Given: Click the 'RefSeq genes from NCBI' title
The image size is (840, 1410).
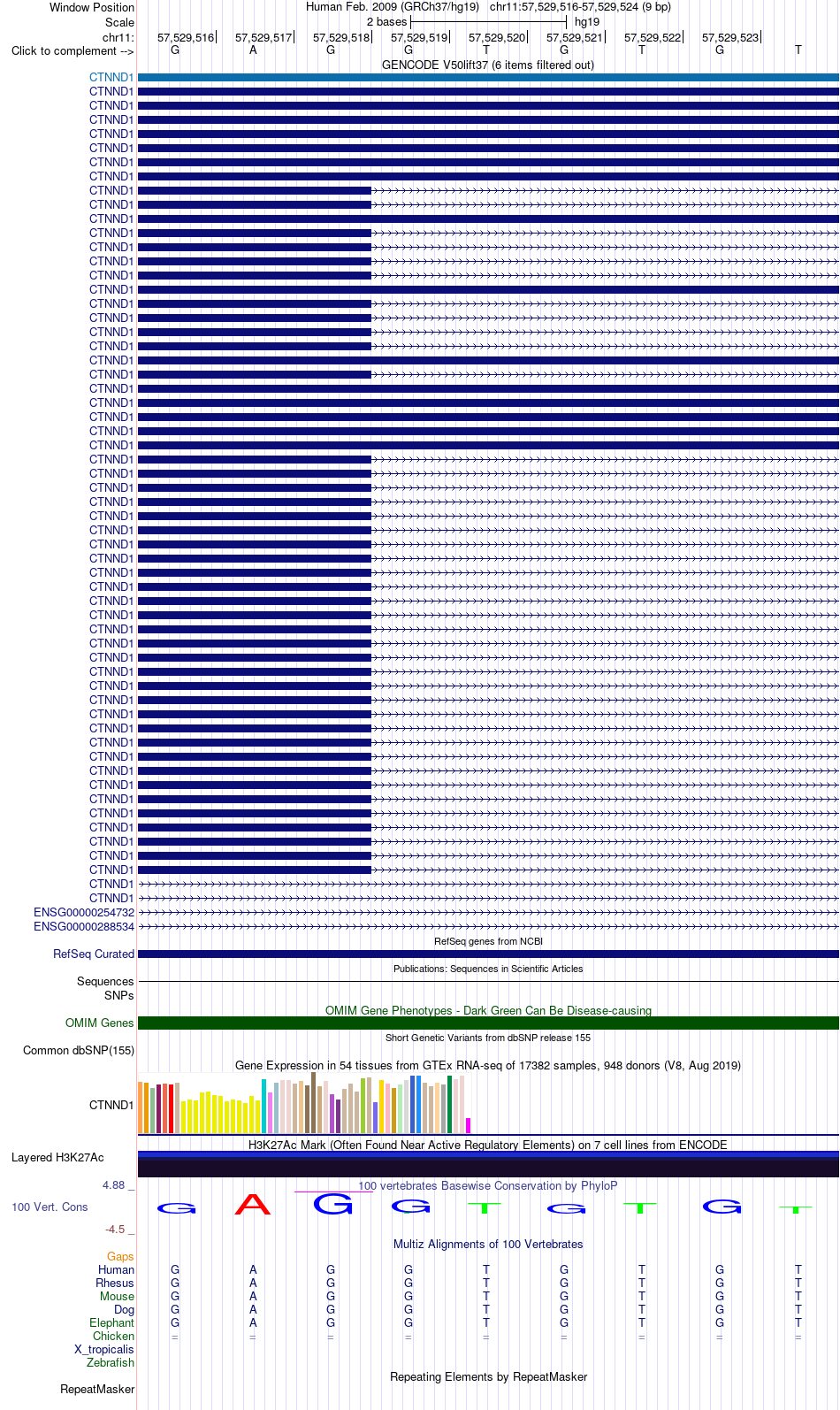Looking at the screenshot, I should pyautogui.click(x=488, y=941).
